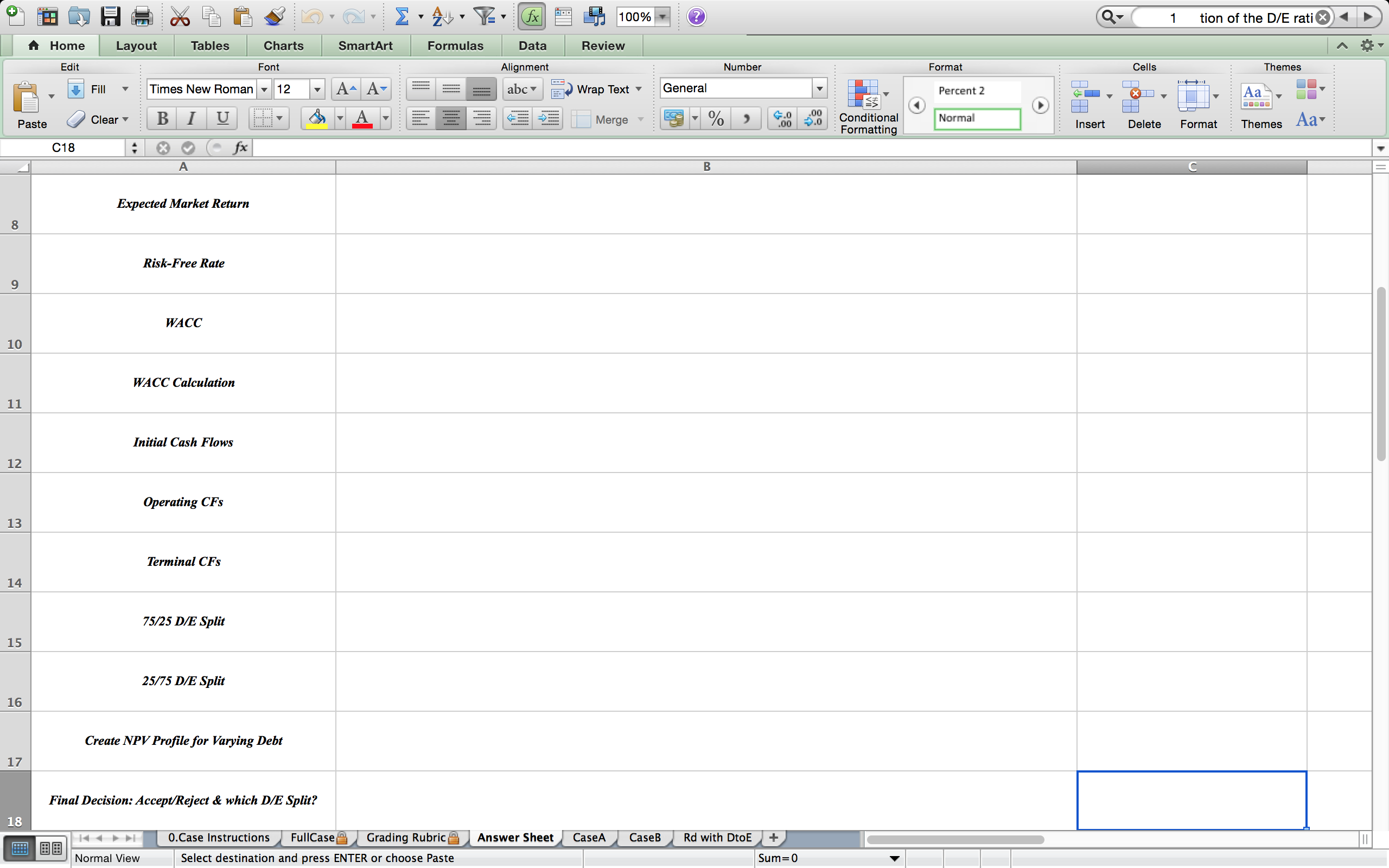The image size is (1389, 868).
Task: Toggle bold formatting
Action: tap(161, 119)
